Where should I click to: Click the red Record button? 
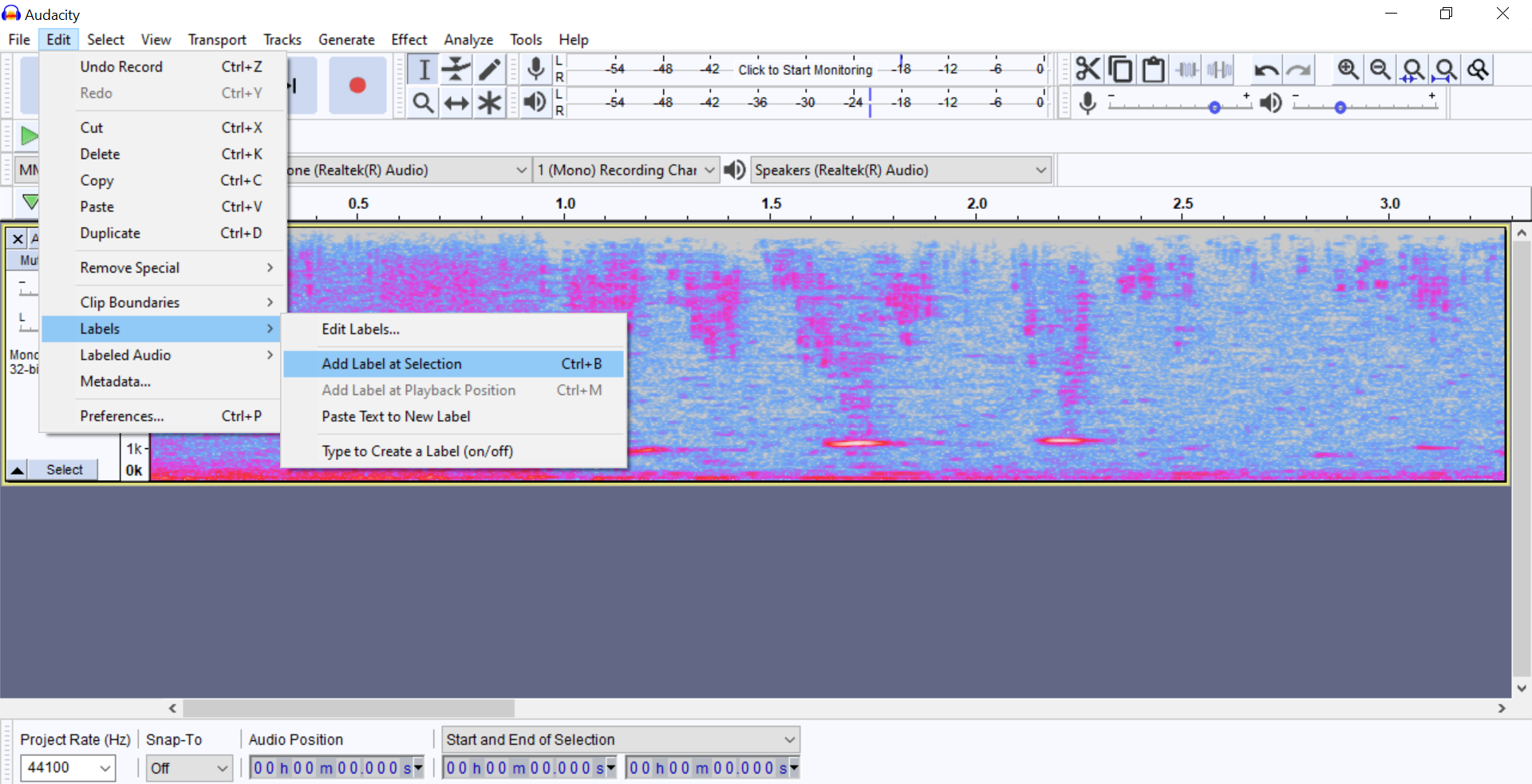[x=357, y=85]
